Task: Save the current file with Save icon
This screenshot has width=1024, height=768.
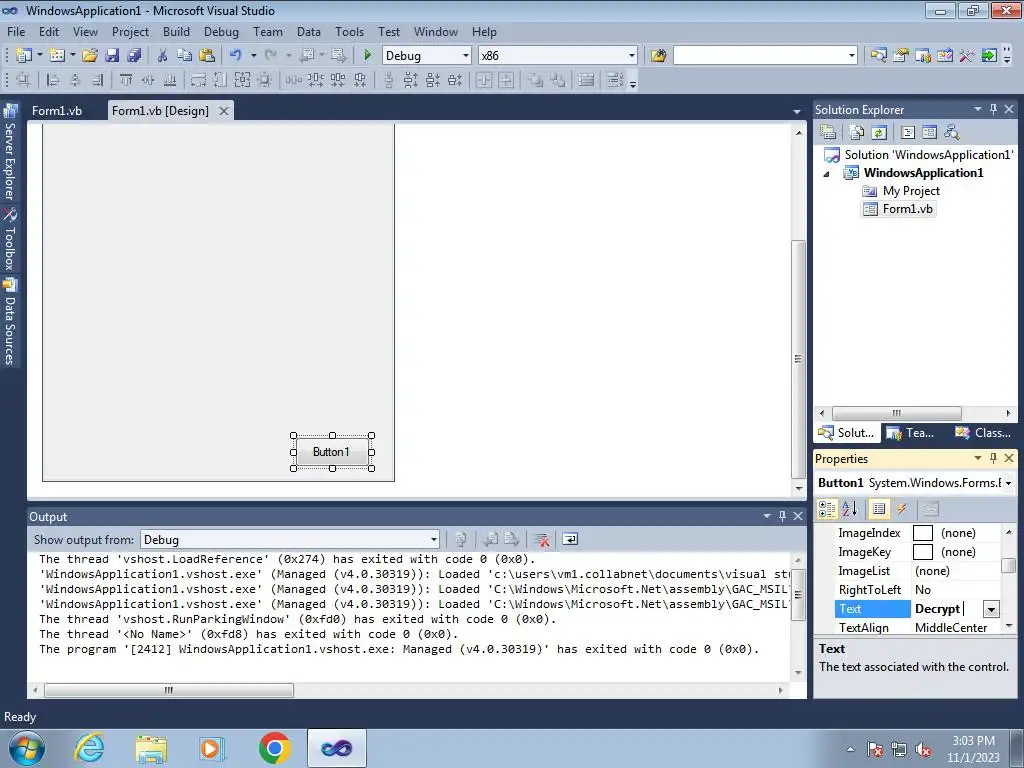Action: (112, 56)
